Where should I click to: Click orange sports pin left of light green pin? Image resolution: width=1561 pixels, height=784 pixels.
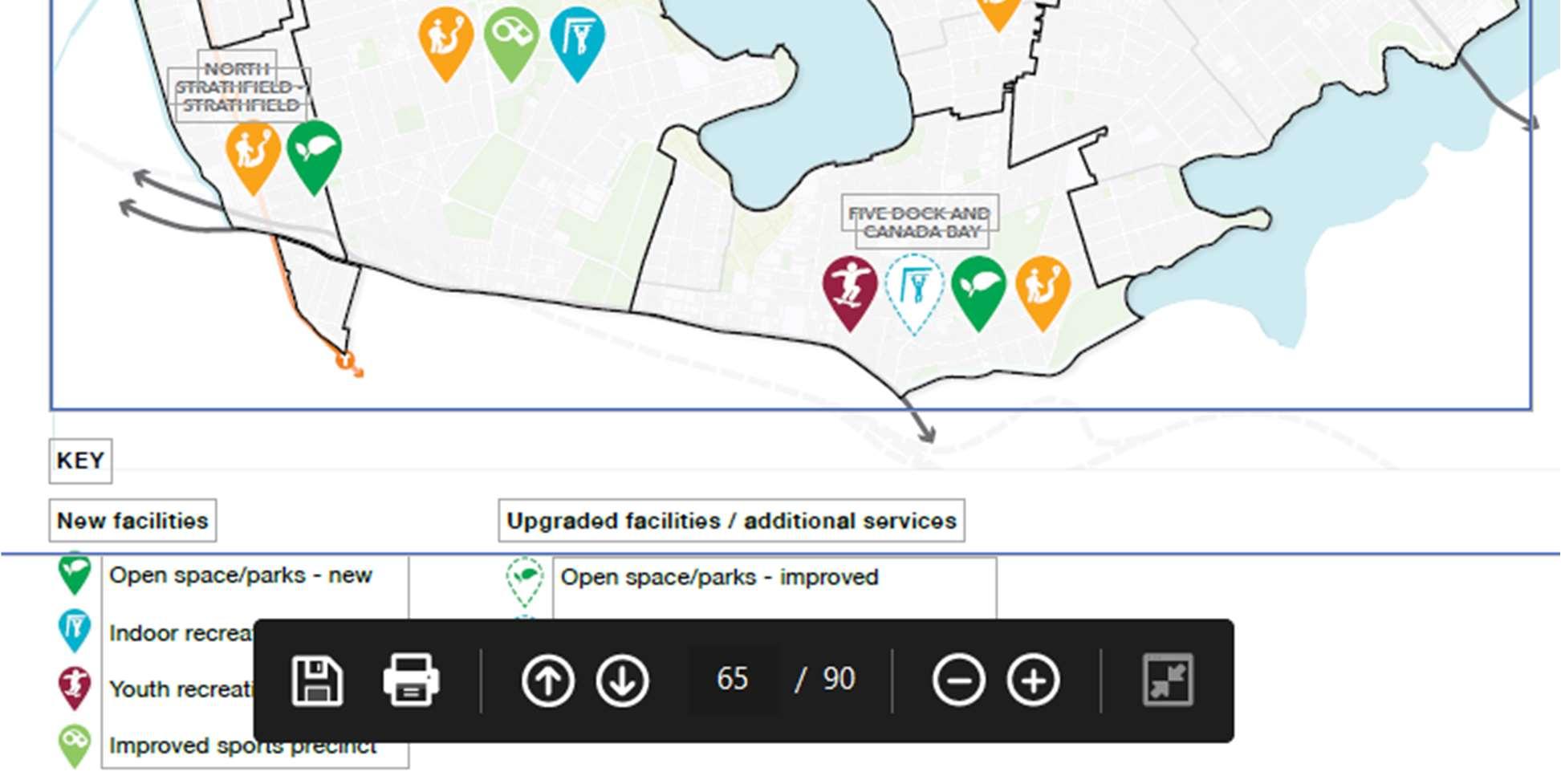click(446, 43)
